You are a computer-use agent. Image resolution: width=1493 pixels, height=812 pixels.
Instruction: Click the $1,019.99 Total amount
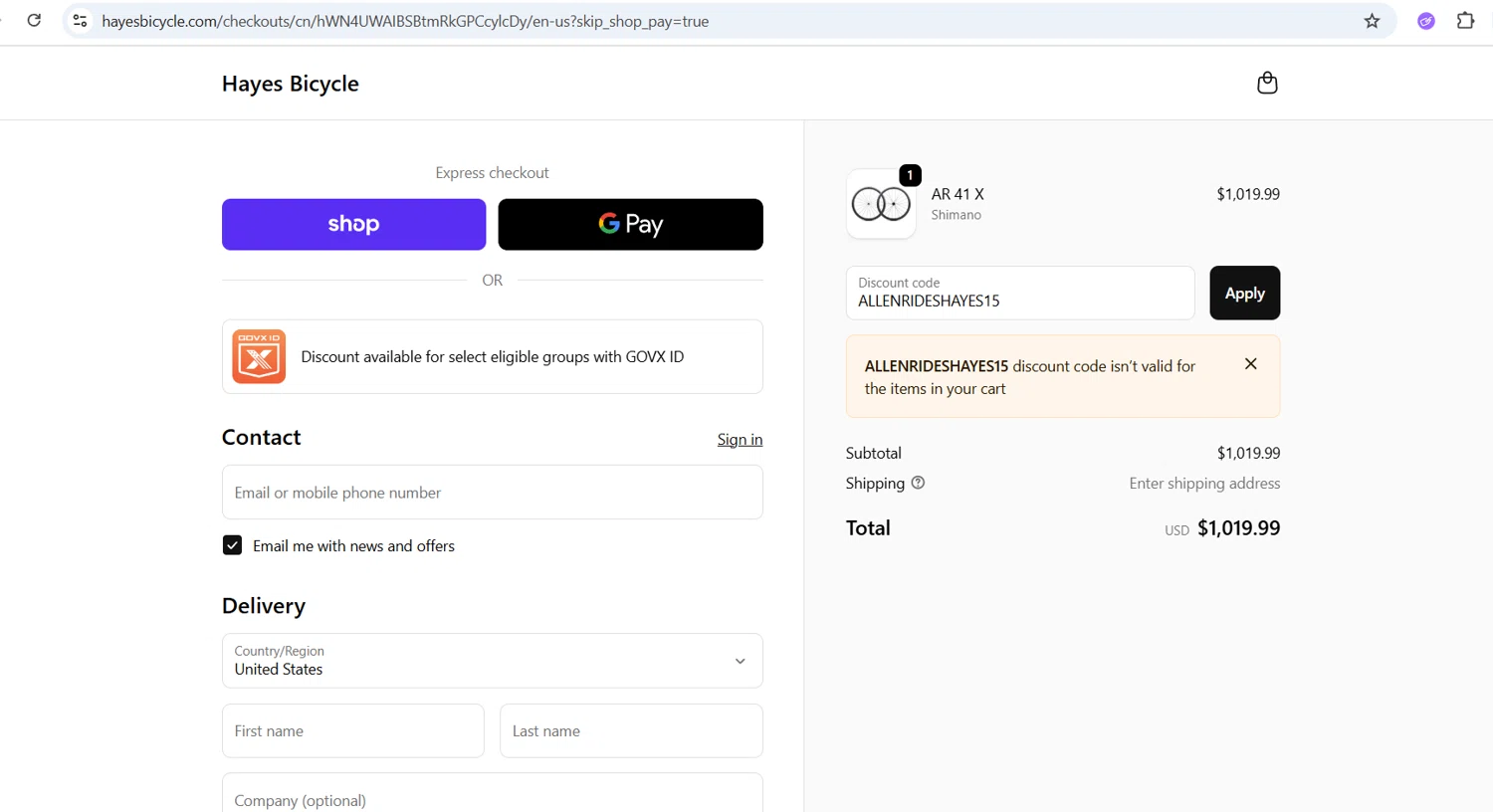tap(1238, 528)
